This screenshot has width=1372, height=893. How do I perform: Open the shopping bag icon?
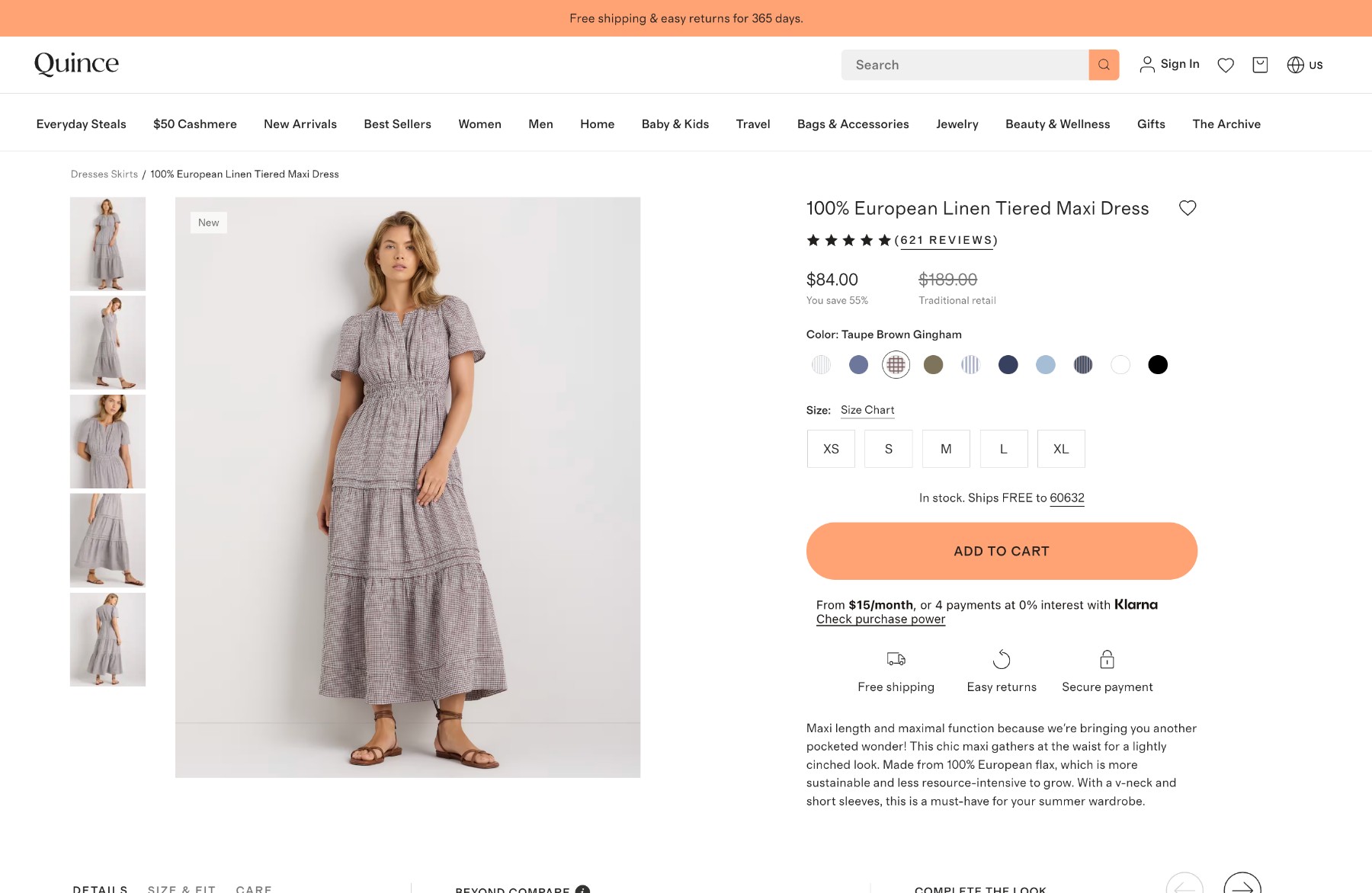1260,65
